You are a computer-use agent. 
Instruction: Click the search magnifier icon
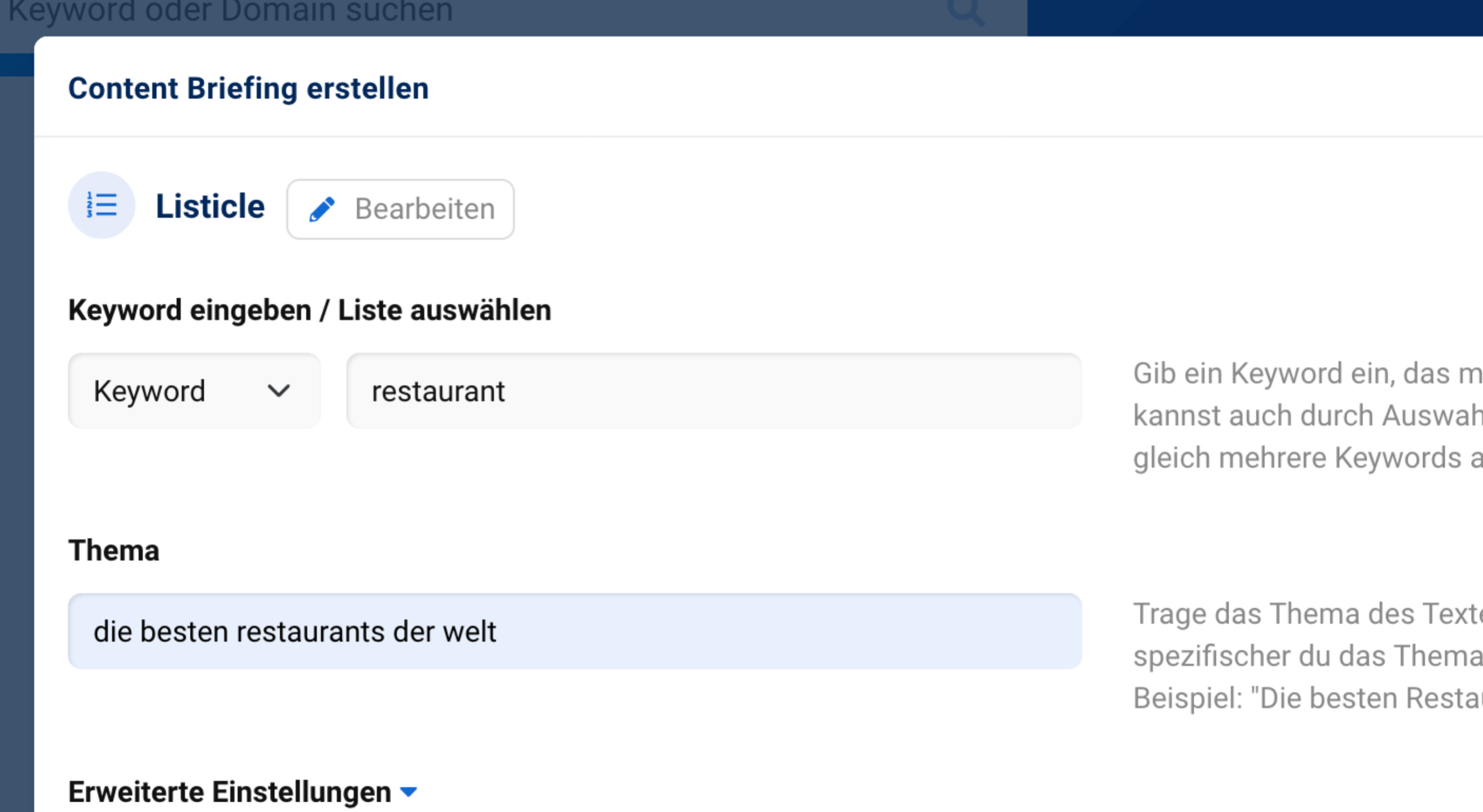[966, 11]
